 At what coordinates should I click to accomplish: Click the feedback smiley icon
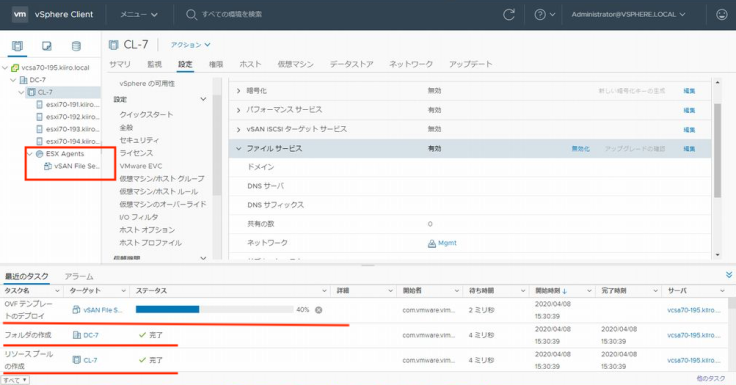click(x=721, y=15)
